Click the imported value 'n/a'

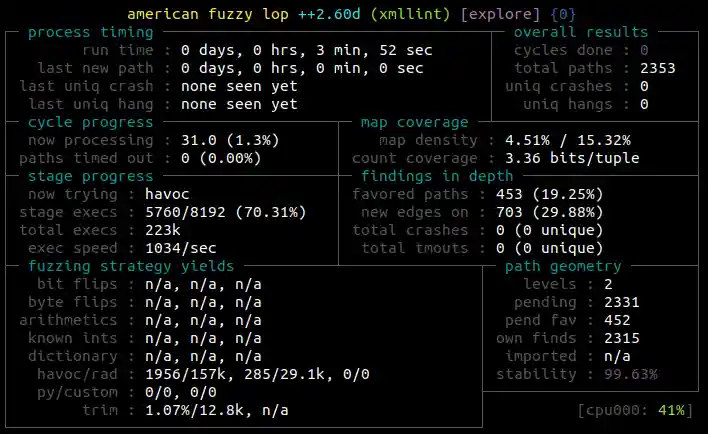coord(617,356)
